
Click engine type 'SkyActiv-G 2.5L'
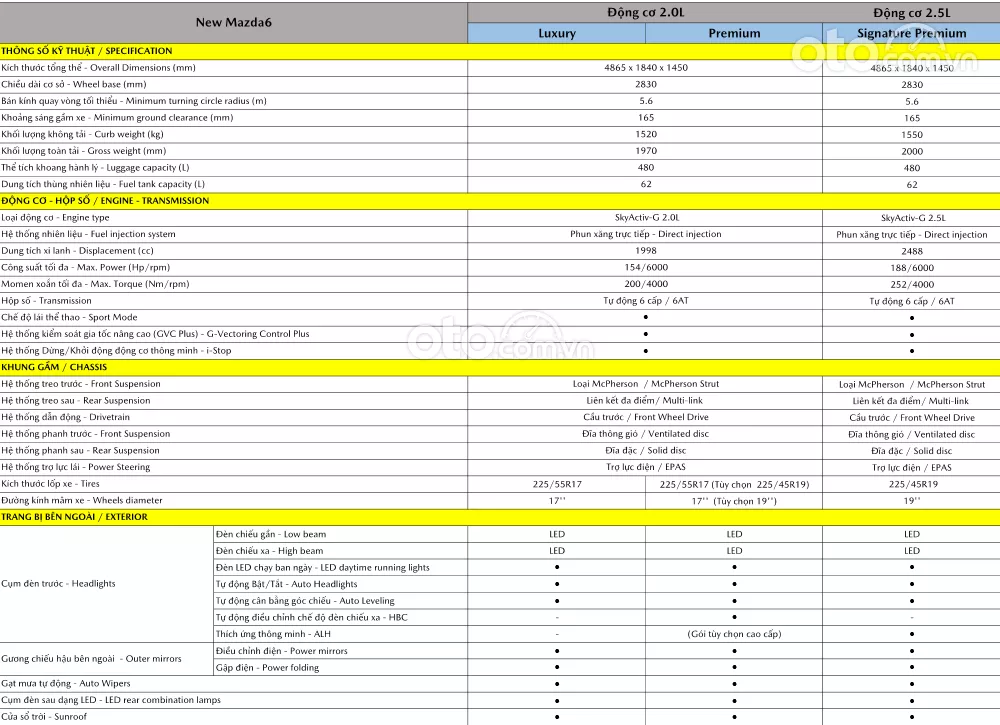(913, 218)
